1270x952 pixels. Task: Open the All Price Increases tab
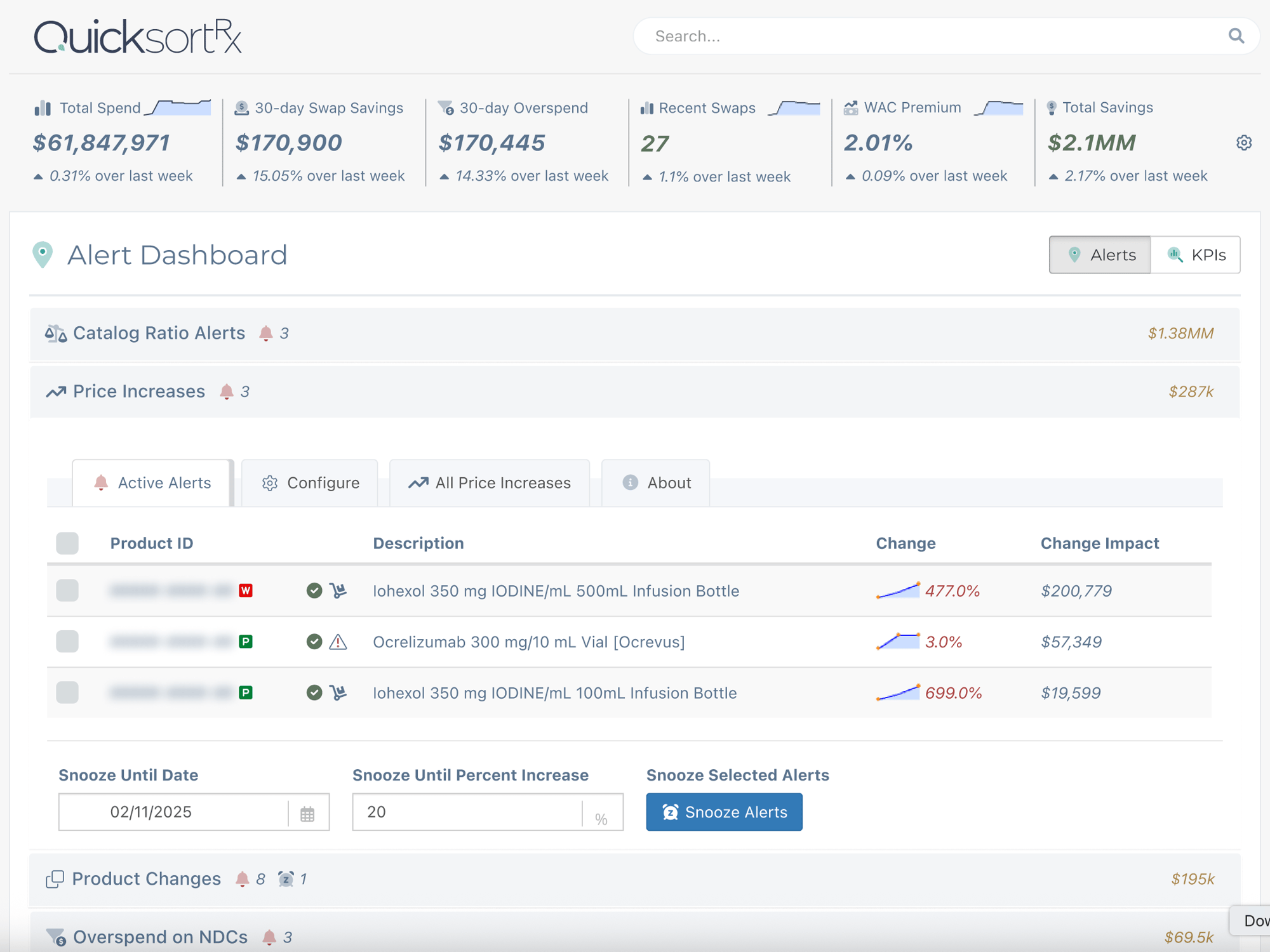(489, 483)
